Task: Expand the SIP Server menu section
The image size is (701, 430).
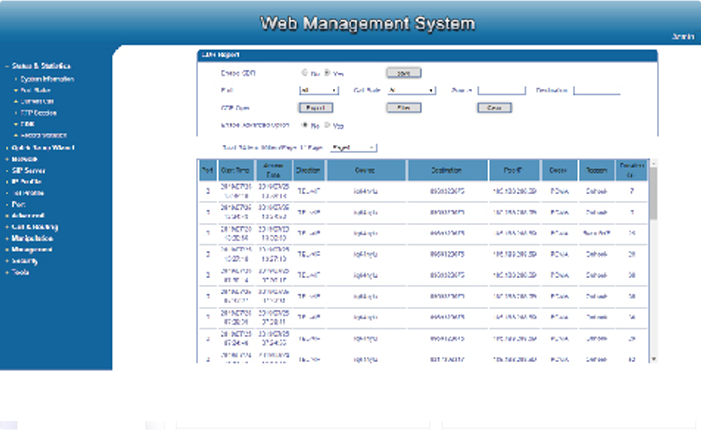Action: pos(28,170)
